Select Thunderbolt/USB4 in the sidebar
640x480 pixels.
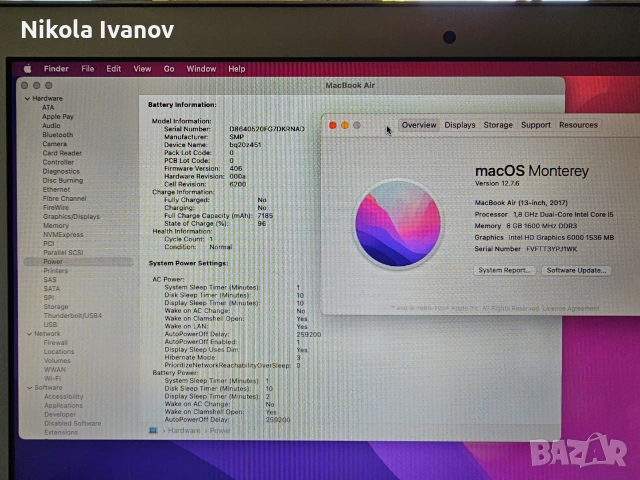coord(73,316)
